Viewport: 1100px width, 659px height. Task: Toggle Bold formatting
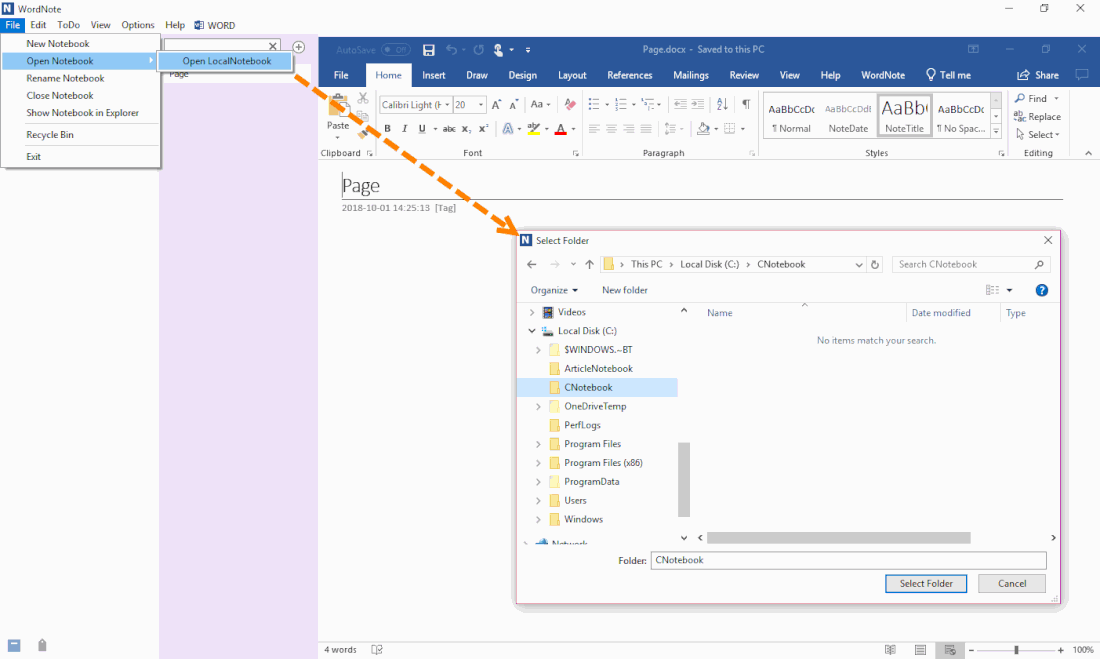[387, 128]
